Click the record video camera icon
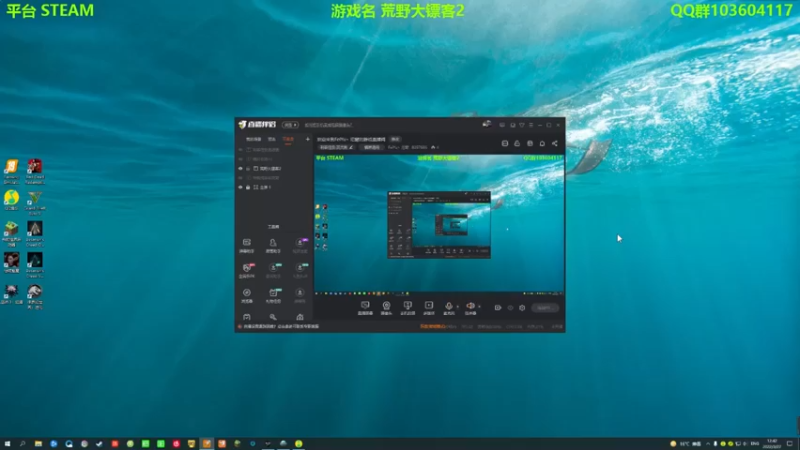Image resolution: width=800 pixels, height=450 pixels. [497, 308]
